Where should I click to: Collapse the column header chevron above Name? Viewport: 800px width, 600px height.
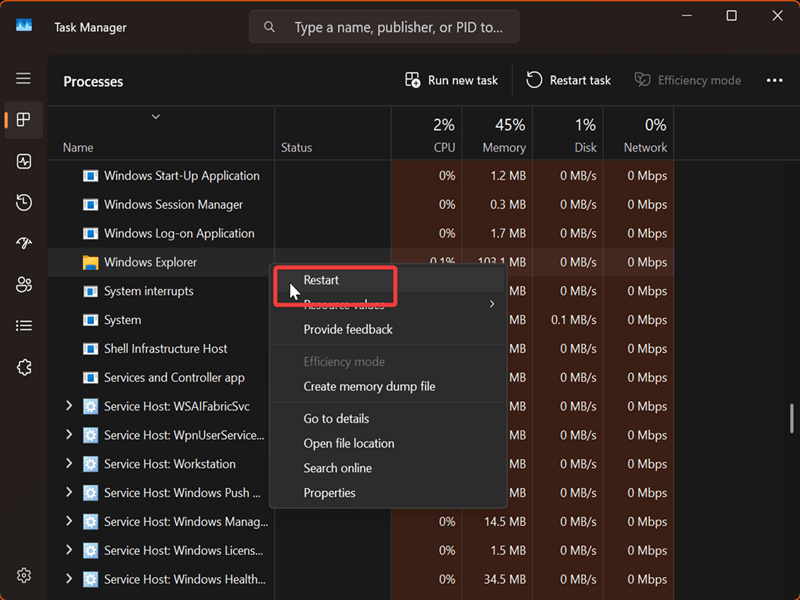[x=156, y=117]
